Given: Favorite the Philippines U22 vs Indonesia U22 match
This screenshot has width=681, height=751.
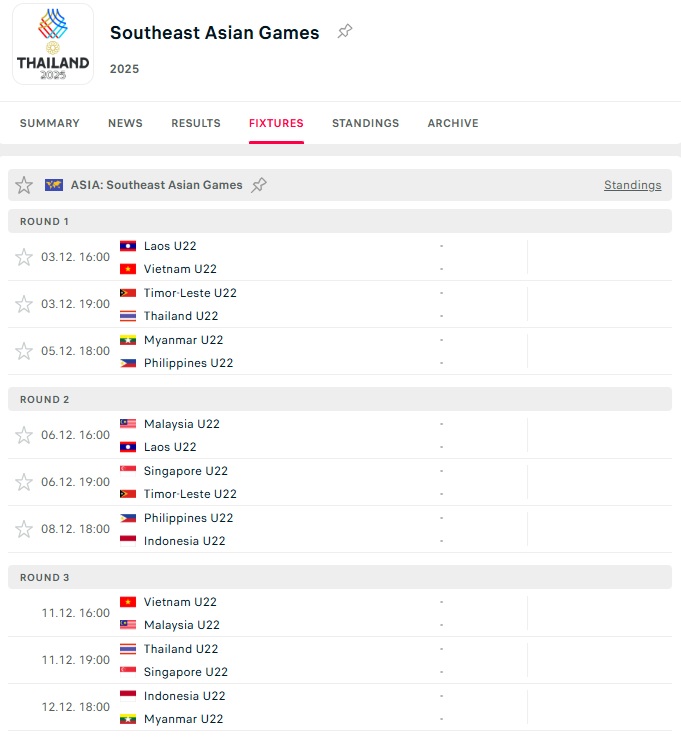Looking at the screenshot, I should tap(24, 529).
